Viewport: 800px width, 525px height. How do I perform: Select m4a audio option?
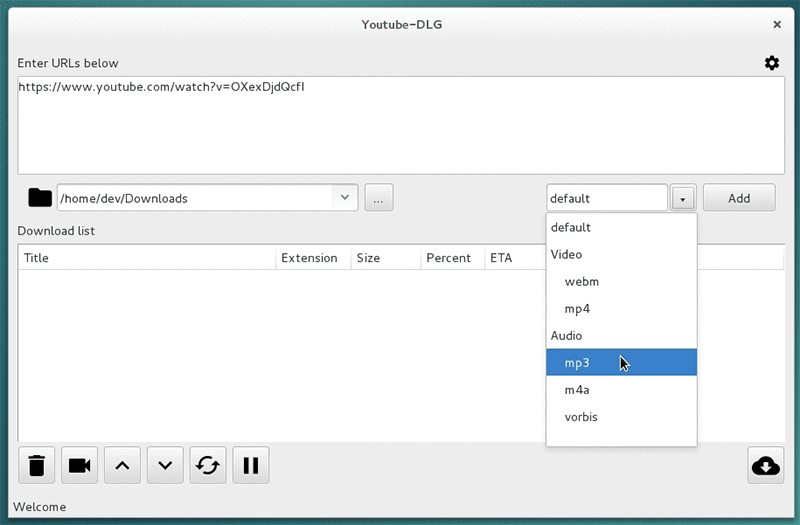point(577,390)
